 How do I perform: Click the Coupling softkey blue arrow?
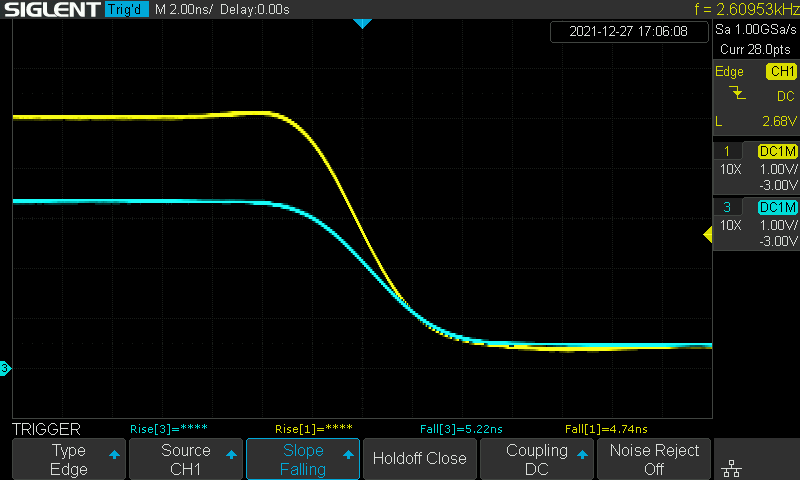582,454
